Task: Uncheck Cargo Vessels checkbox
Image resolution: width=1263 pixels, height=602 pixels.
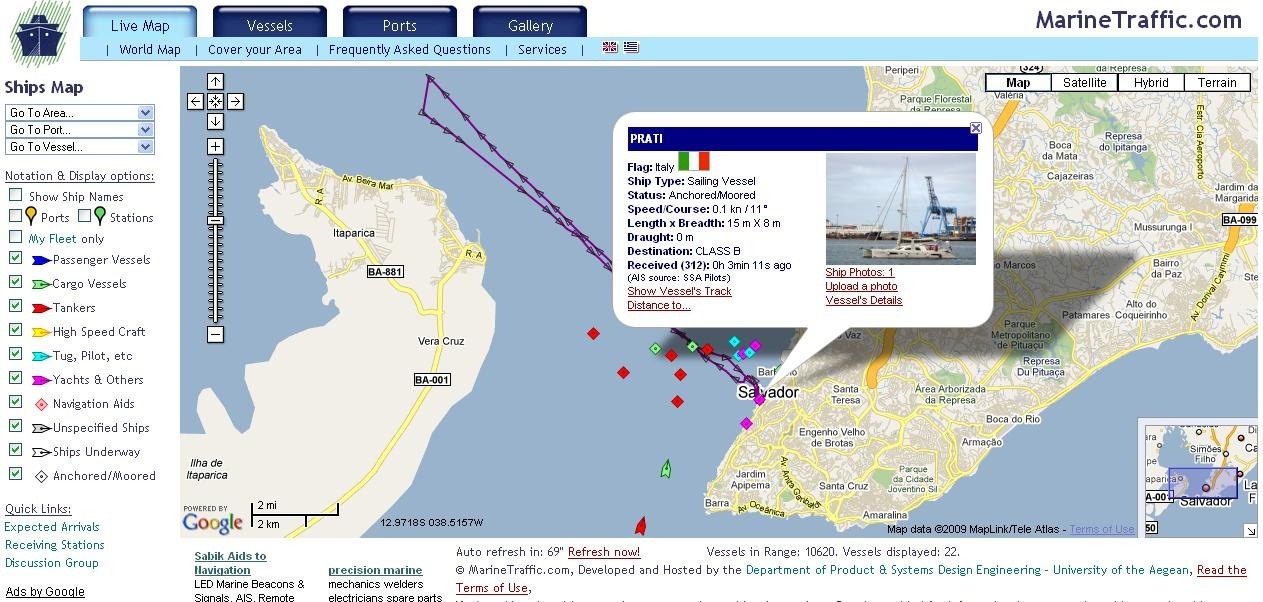Action: 15,282
